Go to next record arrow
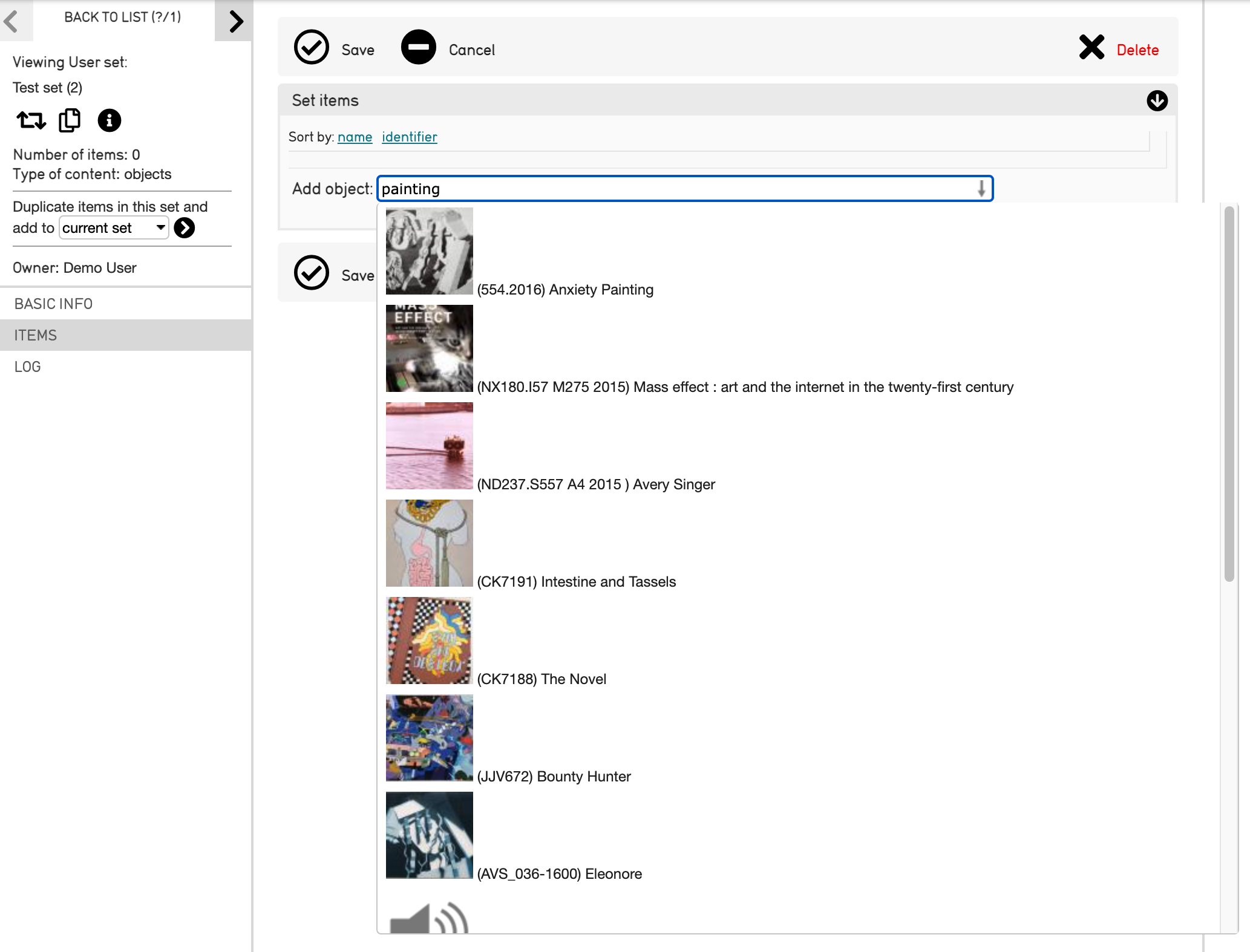The height and width of the screenshot is (952, 1250). 235,21
